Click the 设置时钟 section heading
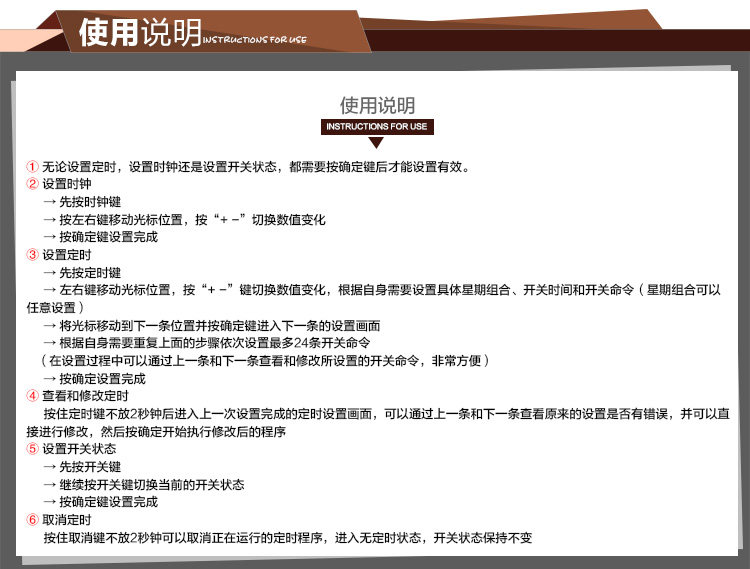This screenshot has width=750, height=569. pyautogui.click(x=67, y=184)
